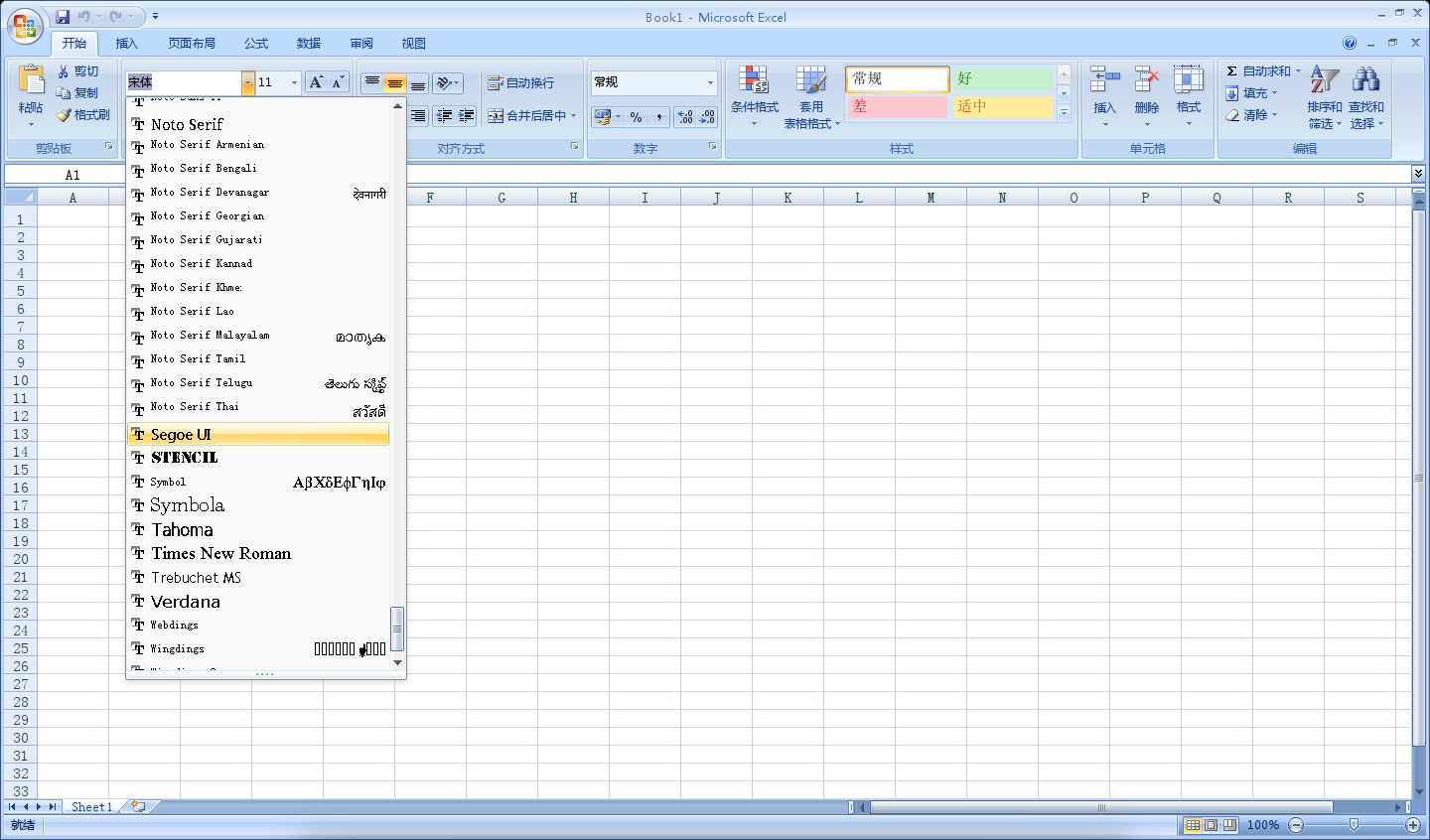Viewport: 1430px width, 840px height.
Task: Choose Segoe UI from font list
Action: tap(258, 435)
